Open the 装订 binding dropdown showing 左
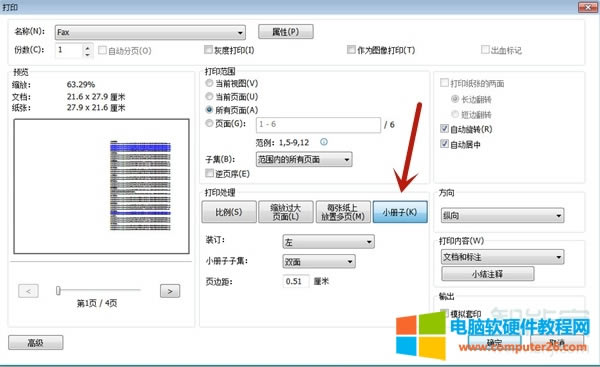Viewport: 600px width, 367px height. click(328, 242)
